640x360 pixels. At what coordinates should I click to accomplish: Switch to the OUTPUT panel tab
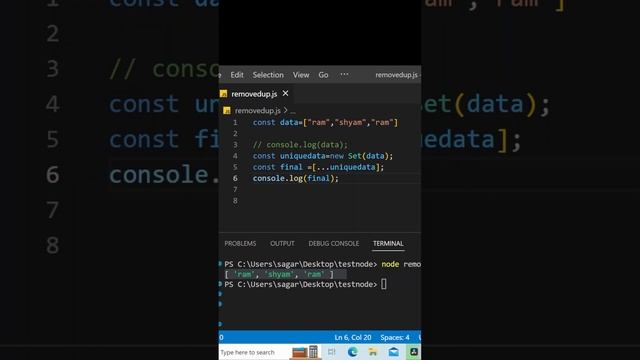pyautogui.click(x=282, y=243)
